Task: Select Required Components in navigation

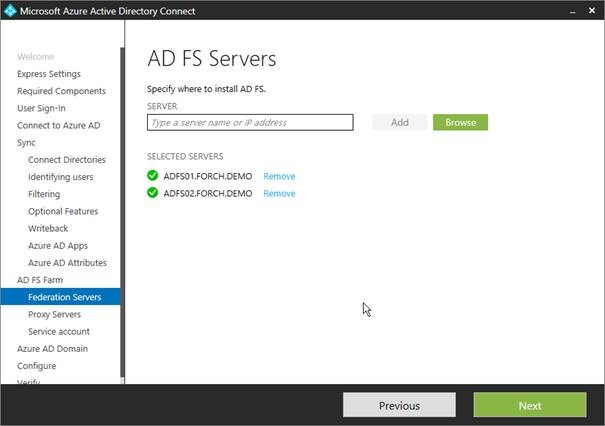Action: 61,91
